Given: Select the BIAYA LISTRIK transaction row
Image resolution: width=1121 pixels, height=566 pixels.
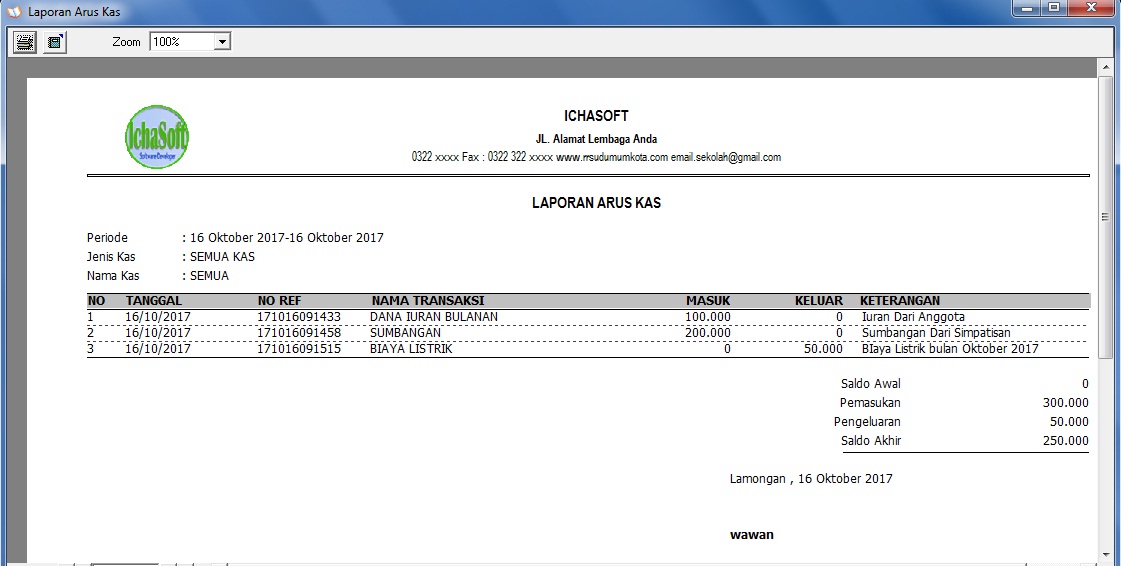Looking at the screenshot, I should pyautogui.click(x=411, y=349).
